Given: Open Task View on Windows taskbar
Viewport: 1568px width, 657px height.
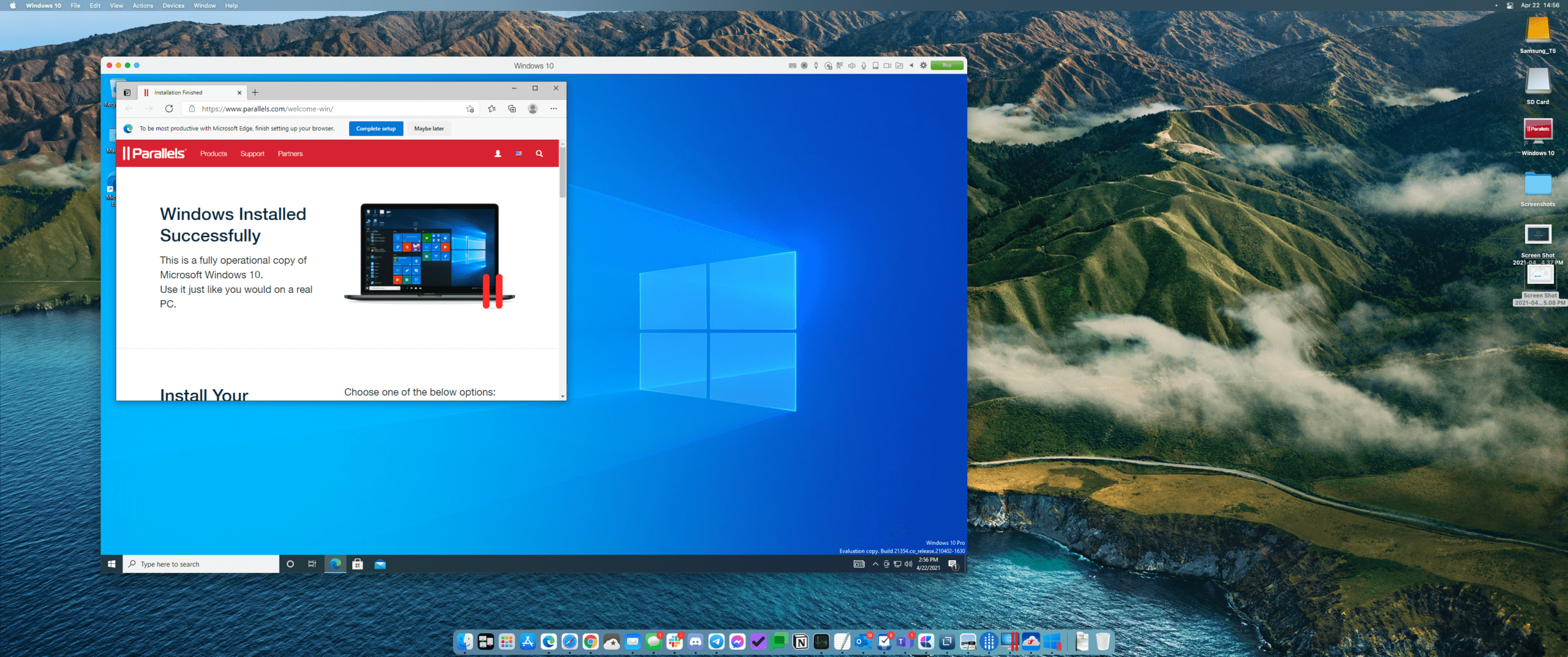Looking at the screenshot, I should pyautogui.click(x=312, y=564).
